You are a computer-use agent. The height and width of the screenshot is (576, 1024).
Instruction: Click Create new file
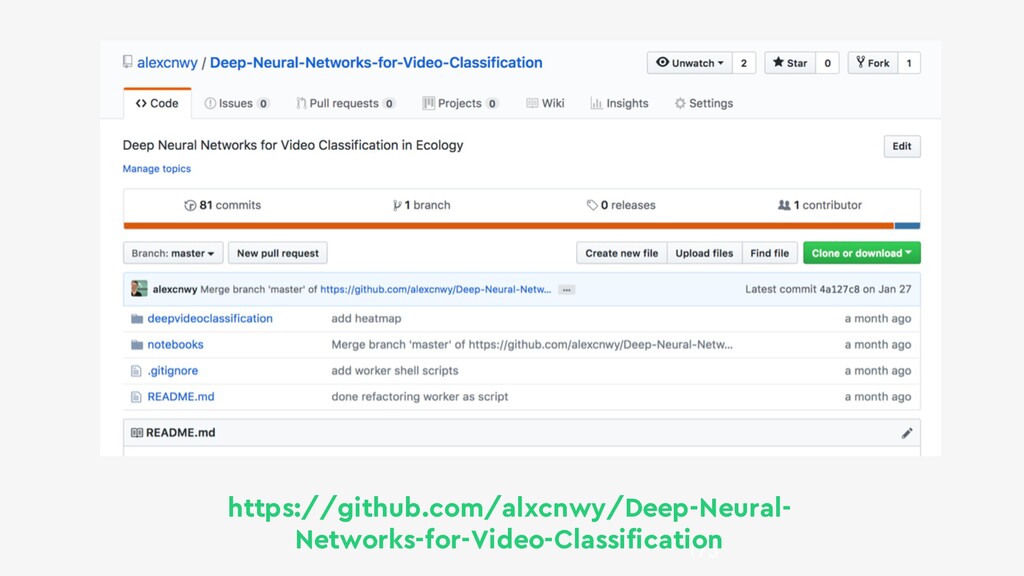click(622, 253)
